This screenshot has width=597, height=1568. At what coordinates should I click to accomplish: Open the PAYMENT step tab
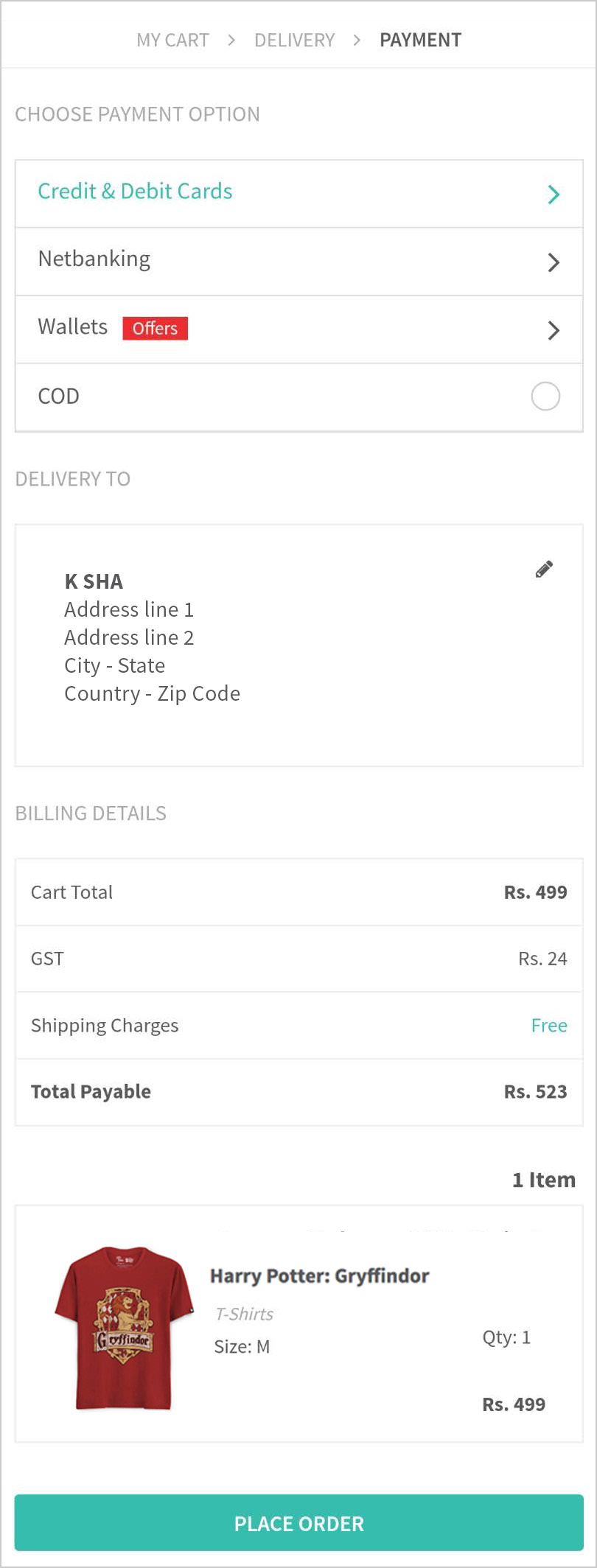pyautogui.click(x=420, y=40)
